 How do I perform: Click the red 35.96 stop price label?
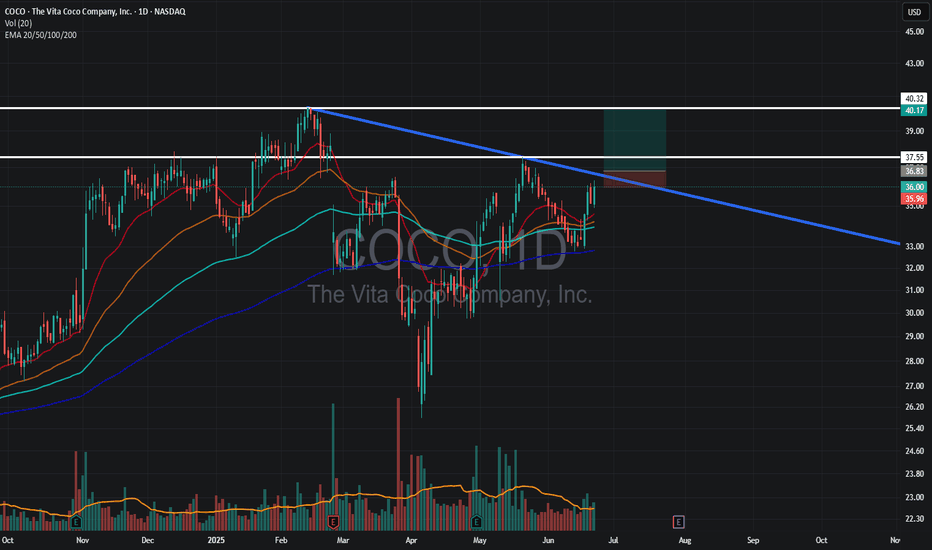(914, 199)
